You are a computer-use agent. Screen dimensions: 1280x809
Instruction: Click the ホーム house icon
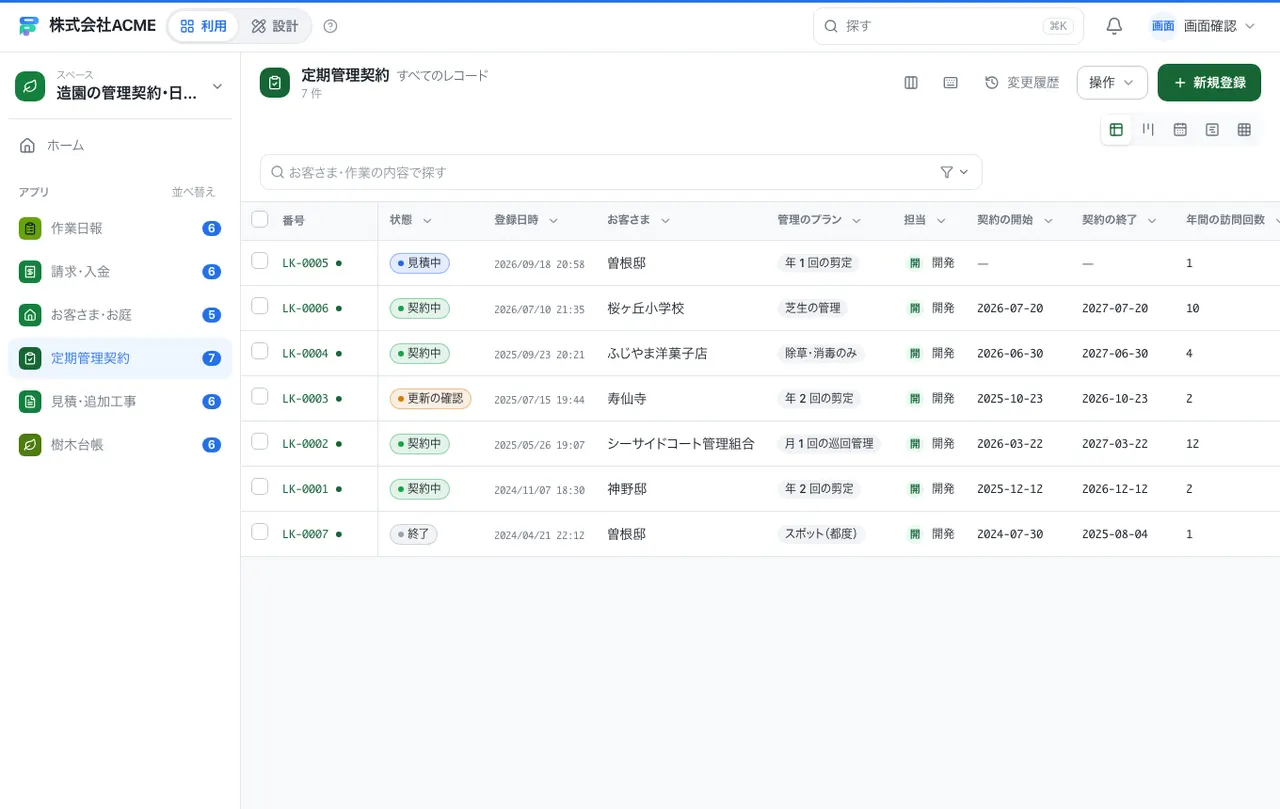pos(28,146)
